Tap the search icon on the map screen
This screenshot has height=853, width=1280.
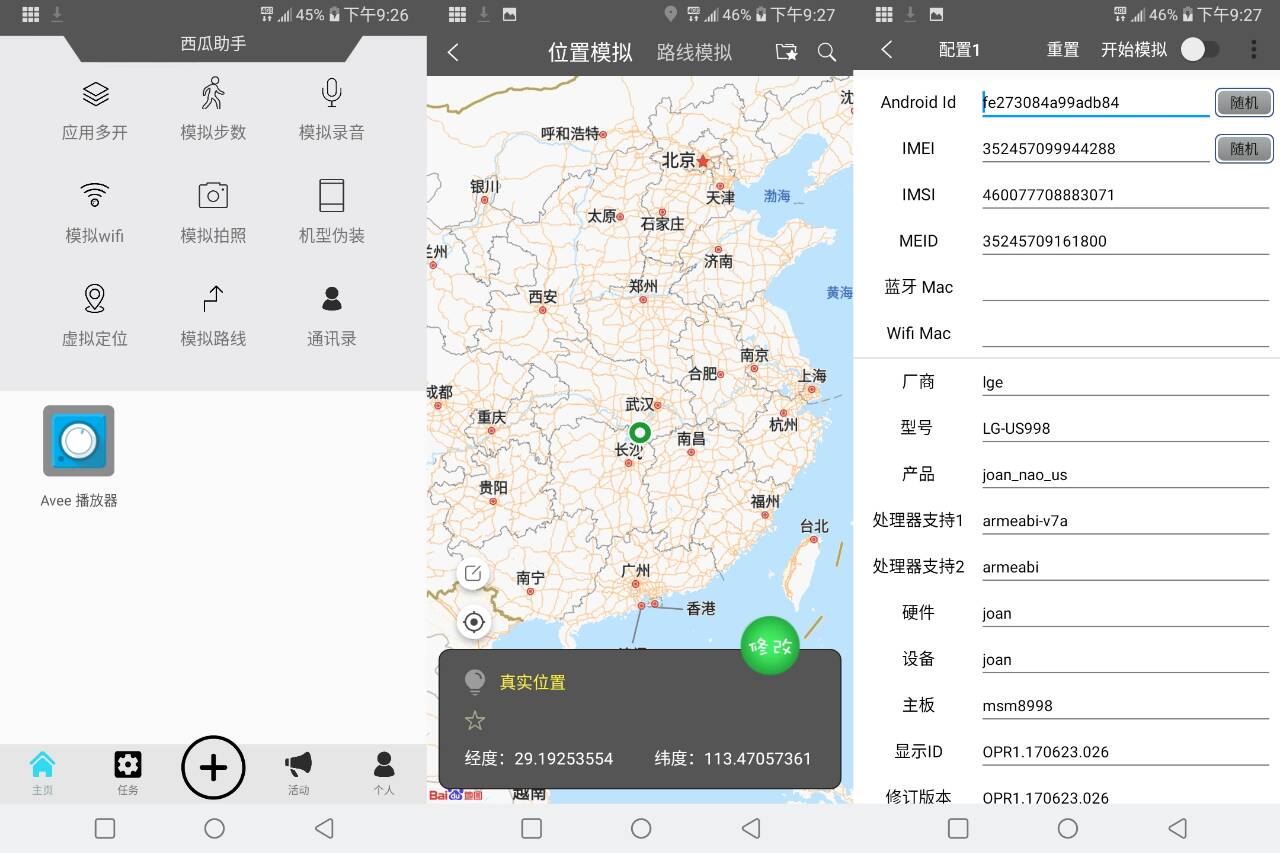pyautogui.click(x=827, y=52)
